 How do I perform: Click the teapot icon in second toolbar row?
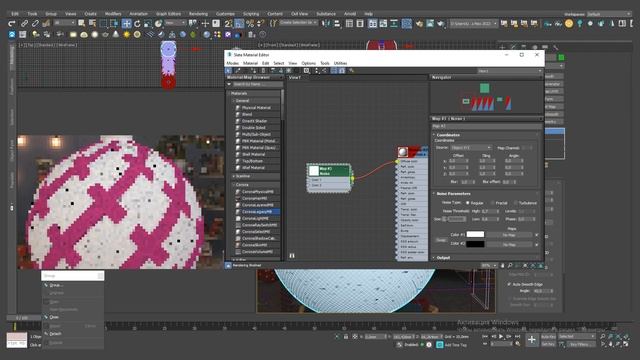pyautogui.click(x=105, y=35)
